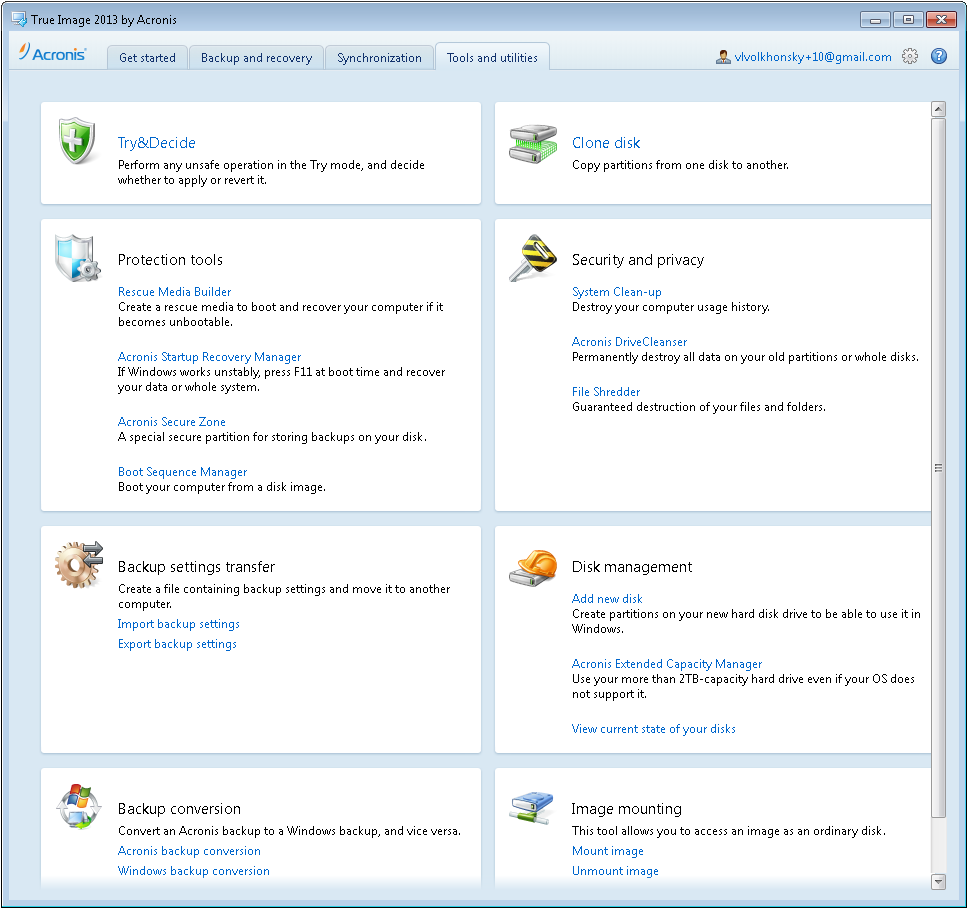Screen dimensions: 969x909
Task: Launch Boot Sequence Manager
Action: tap(182, 471)
